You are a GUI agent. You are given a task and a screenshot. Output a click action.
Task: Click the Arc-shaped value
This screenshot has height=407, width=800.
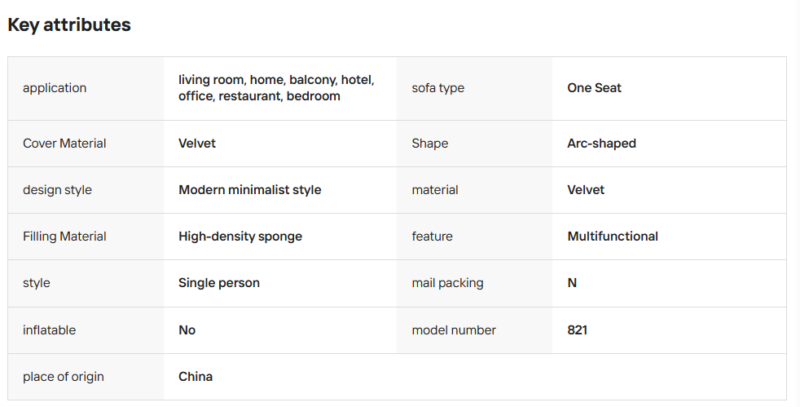[602, 143]
